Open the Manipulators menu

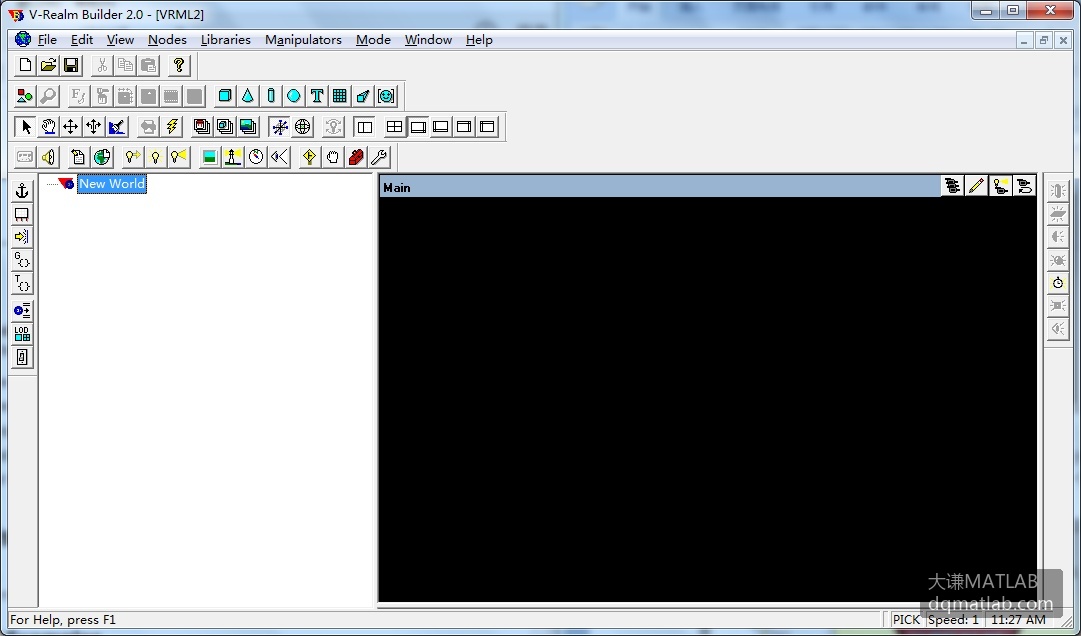[303, 40]
